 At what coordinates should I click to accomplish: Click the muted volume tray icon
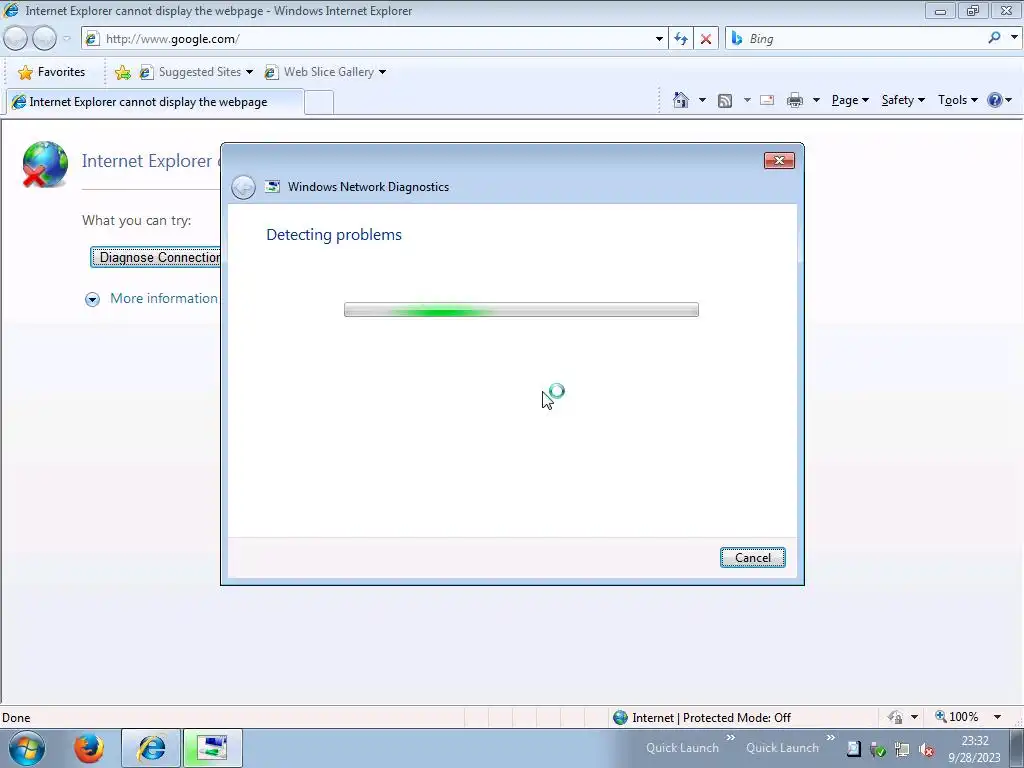[x=926, y=750]
